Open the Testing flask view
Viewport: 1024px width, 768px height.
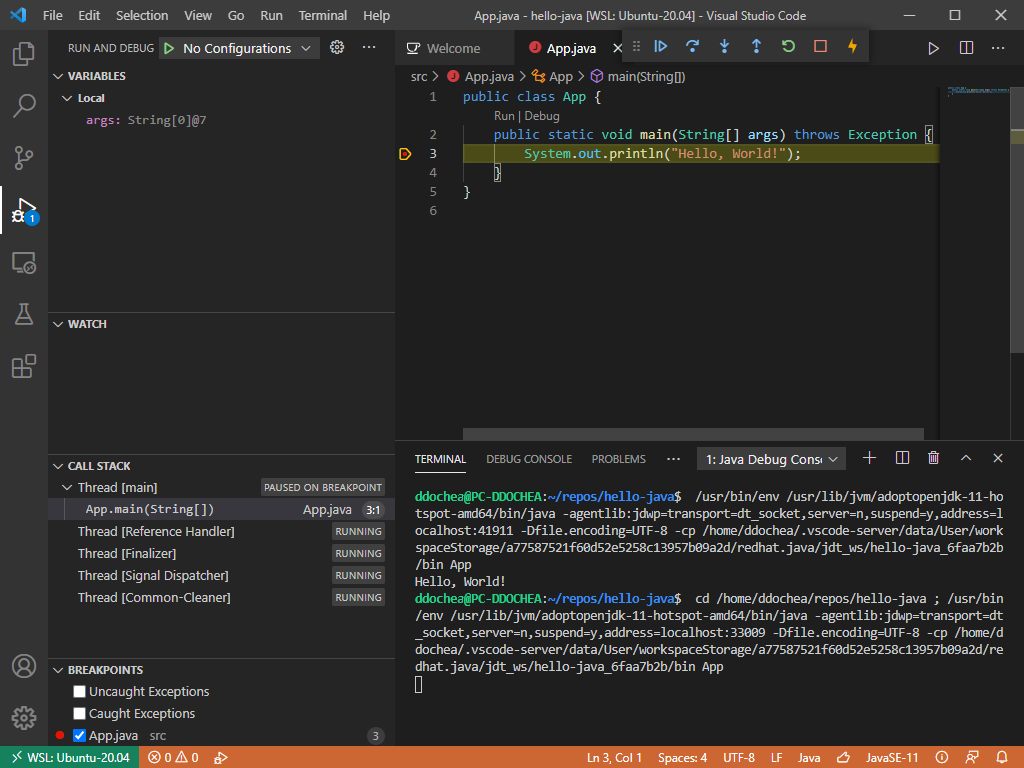tap(24, 314)
